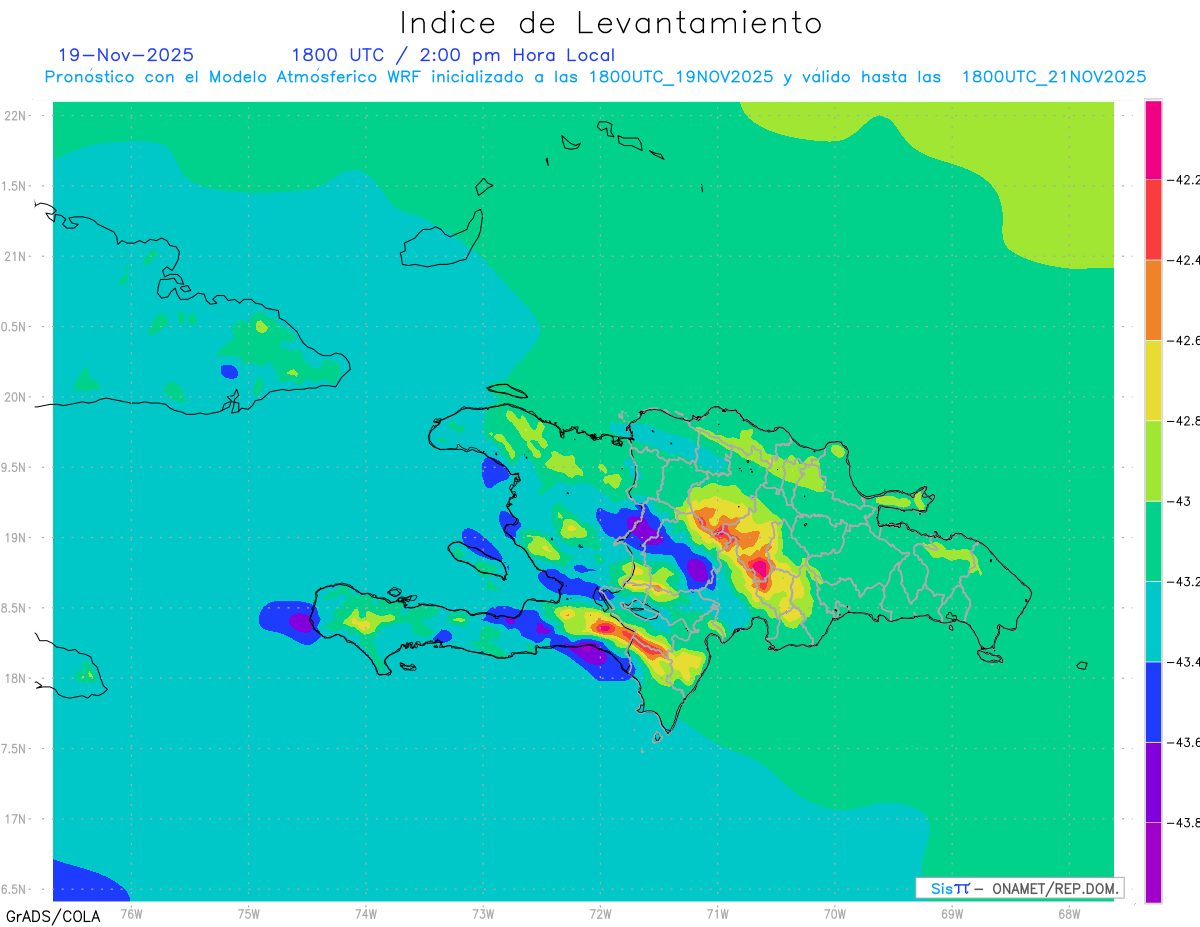
Task: Click the "-42.2" legend value
Action: tap(1184, 180)
